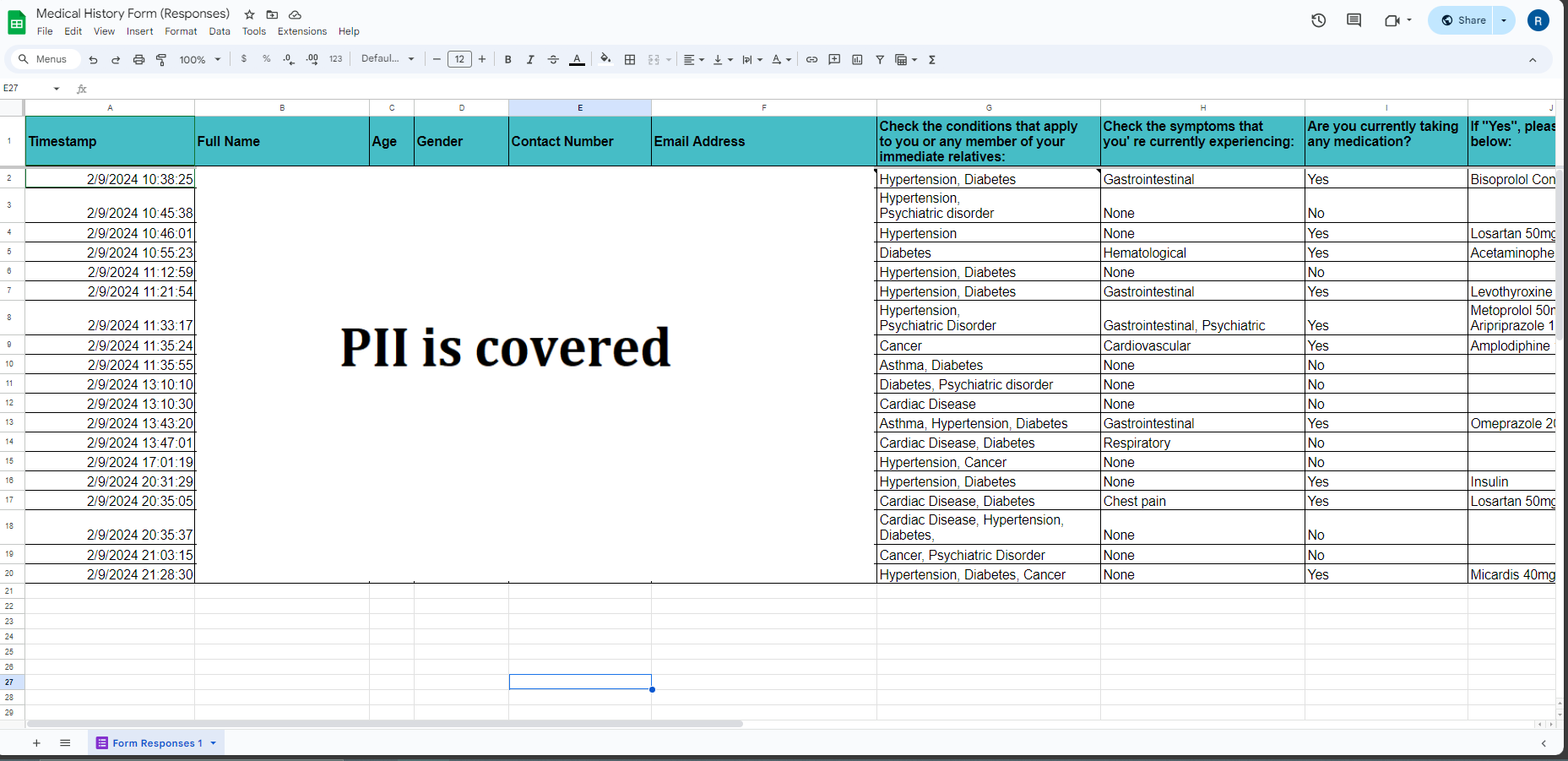This screenshot has width=1568, height=761.
Task: Open the Extensions menu
Action: (301, 31)
